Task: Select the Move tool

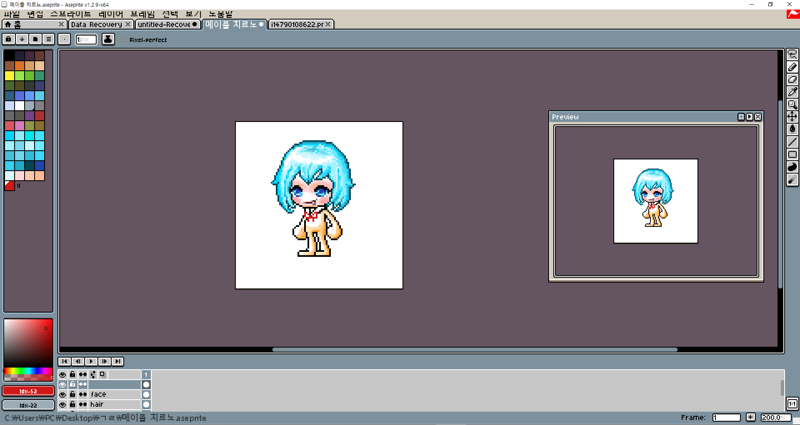Action: 792,117
